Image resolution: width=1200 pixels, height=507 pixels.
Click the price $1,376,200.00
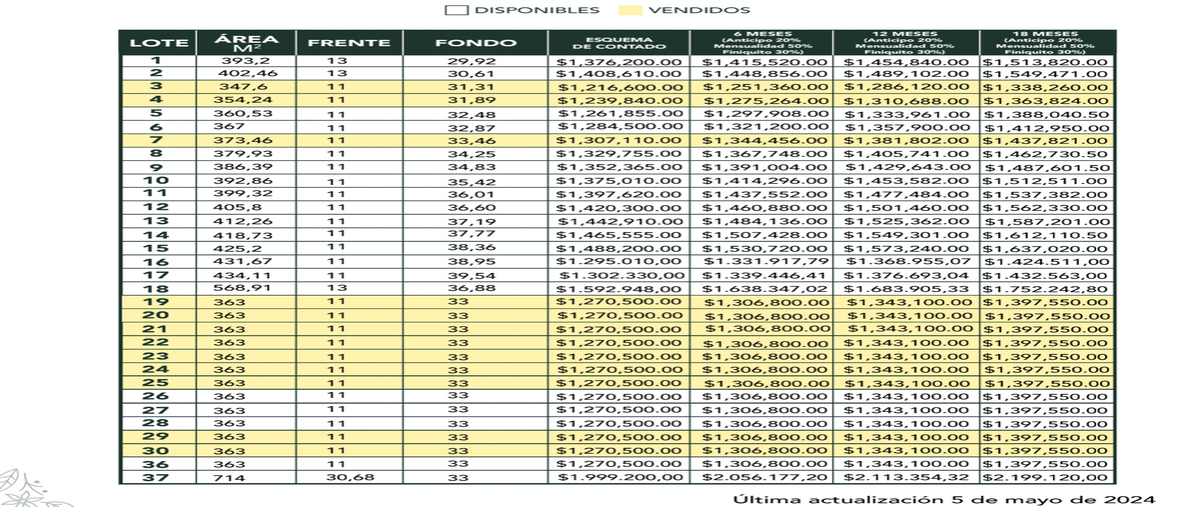point(619,61)
